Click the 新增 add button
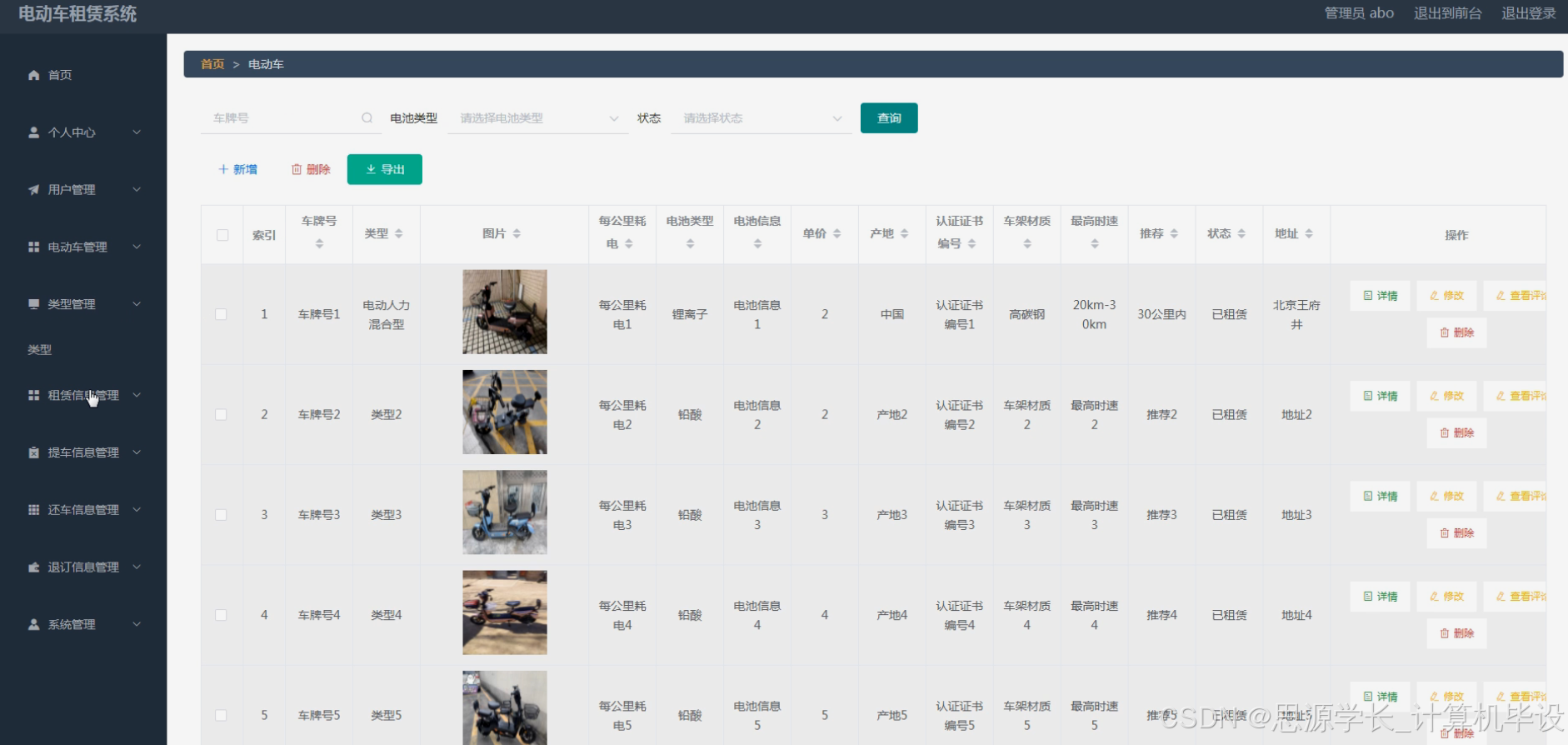 click(x=237, y=169)
